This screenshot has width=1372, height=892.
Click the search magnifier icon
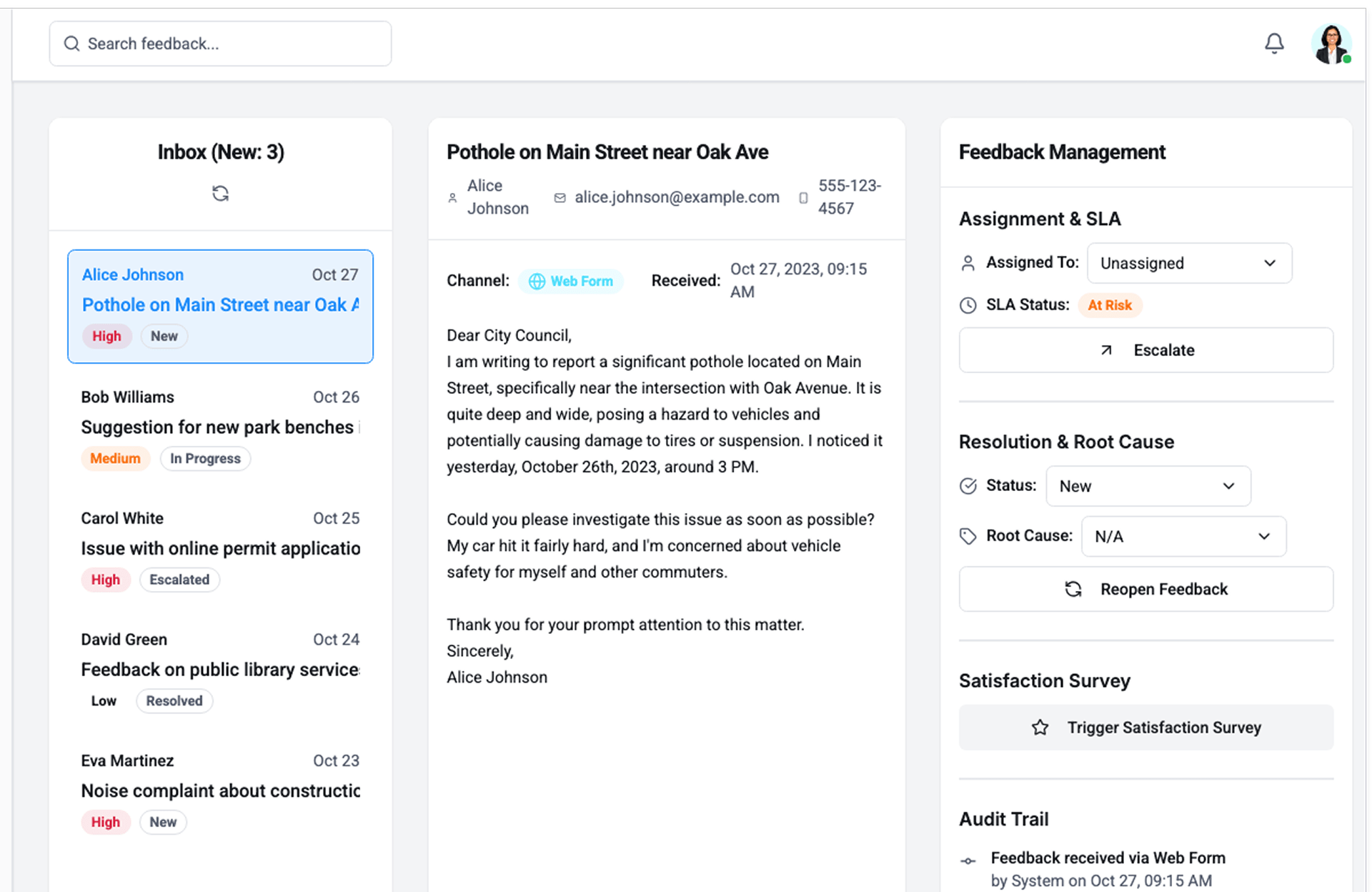71,44
